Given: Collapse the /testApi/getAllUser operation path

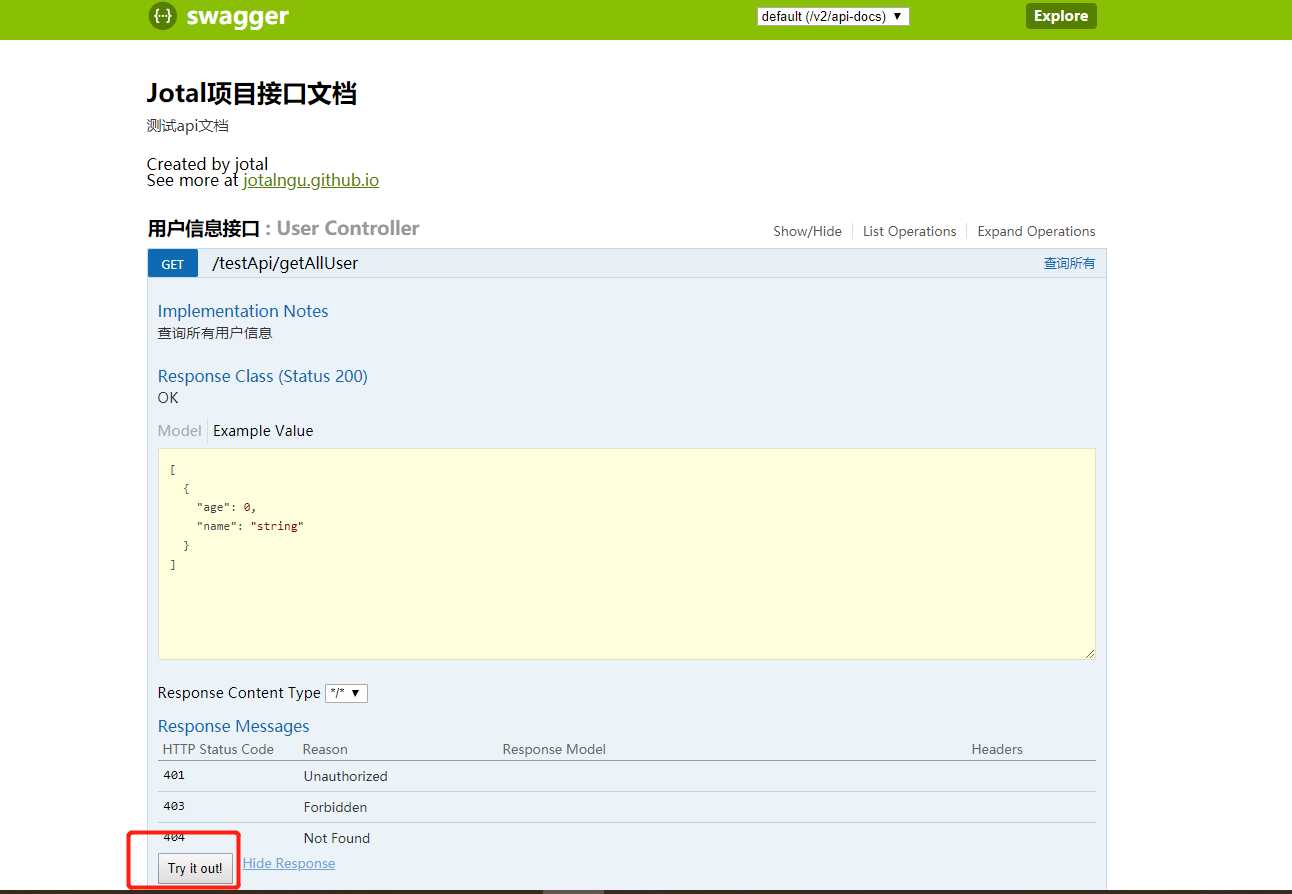Looking at the screenshot, I should (x=284, y=263).
